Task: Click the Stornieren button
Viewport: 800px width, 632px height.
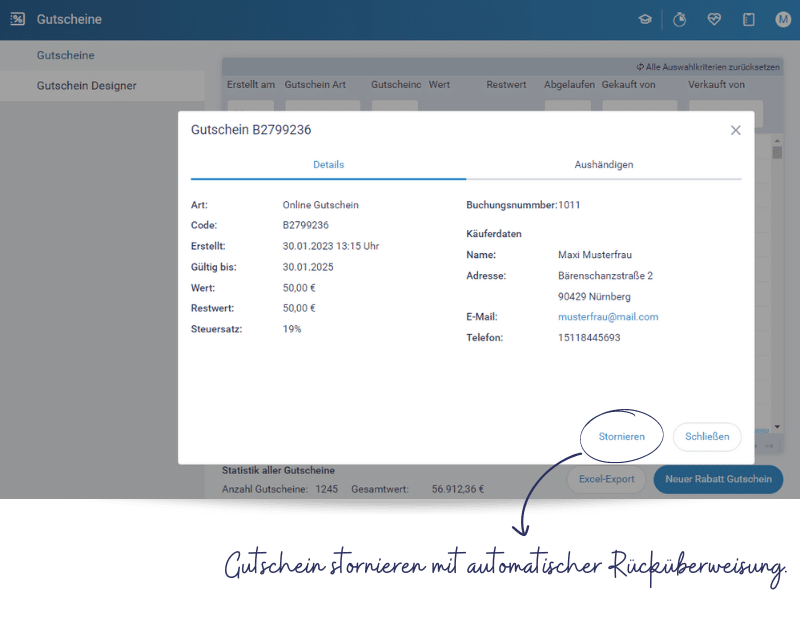Action: [621, 437]
